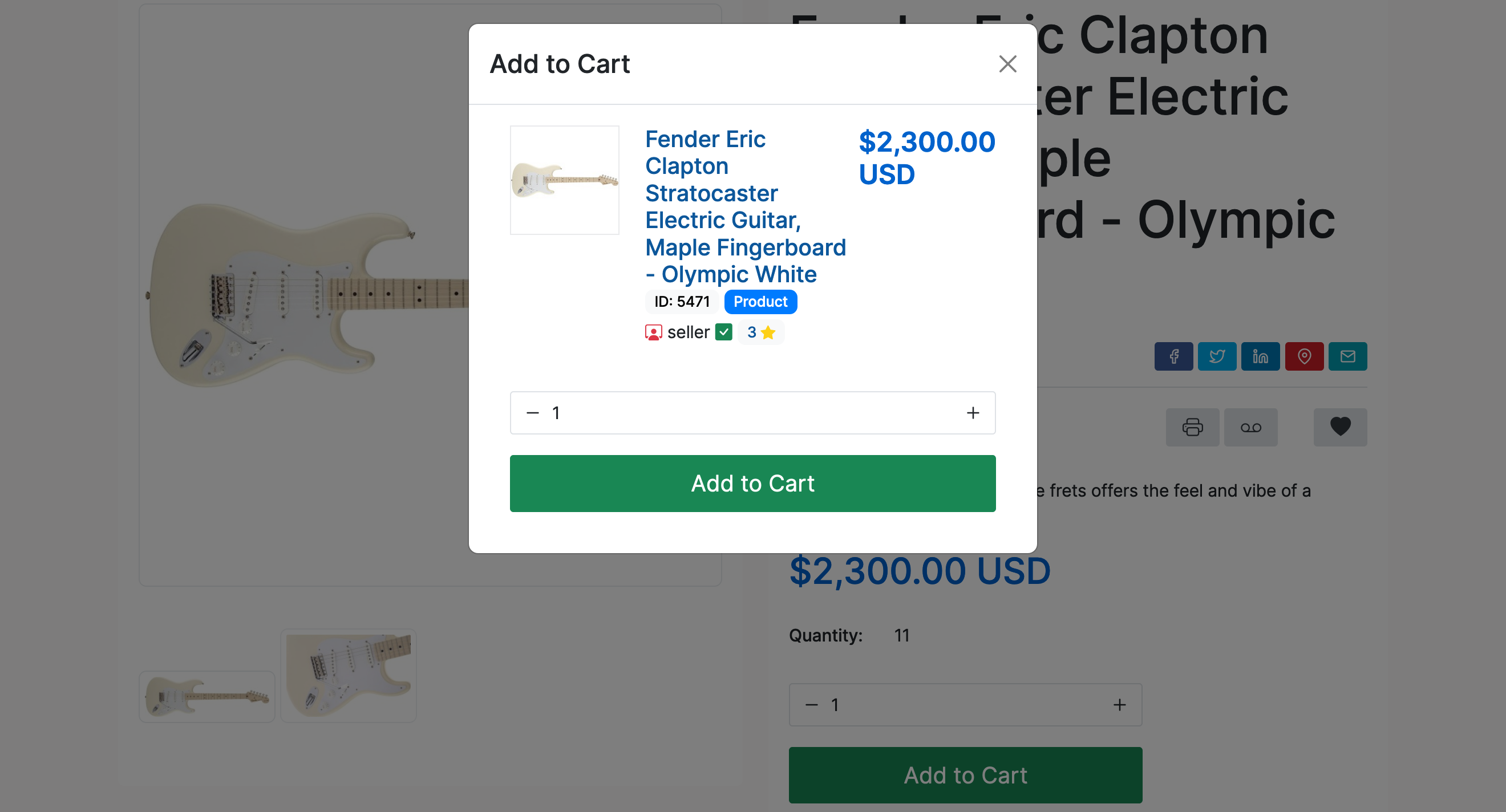The width and height of the screenshot is (1506, 812).
Task: Increase quantity with page plus button
Action: 1119,705
